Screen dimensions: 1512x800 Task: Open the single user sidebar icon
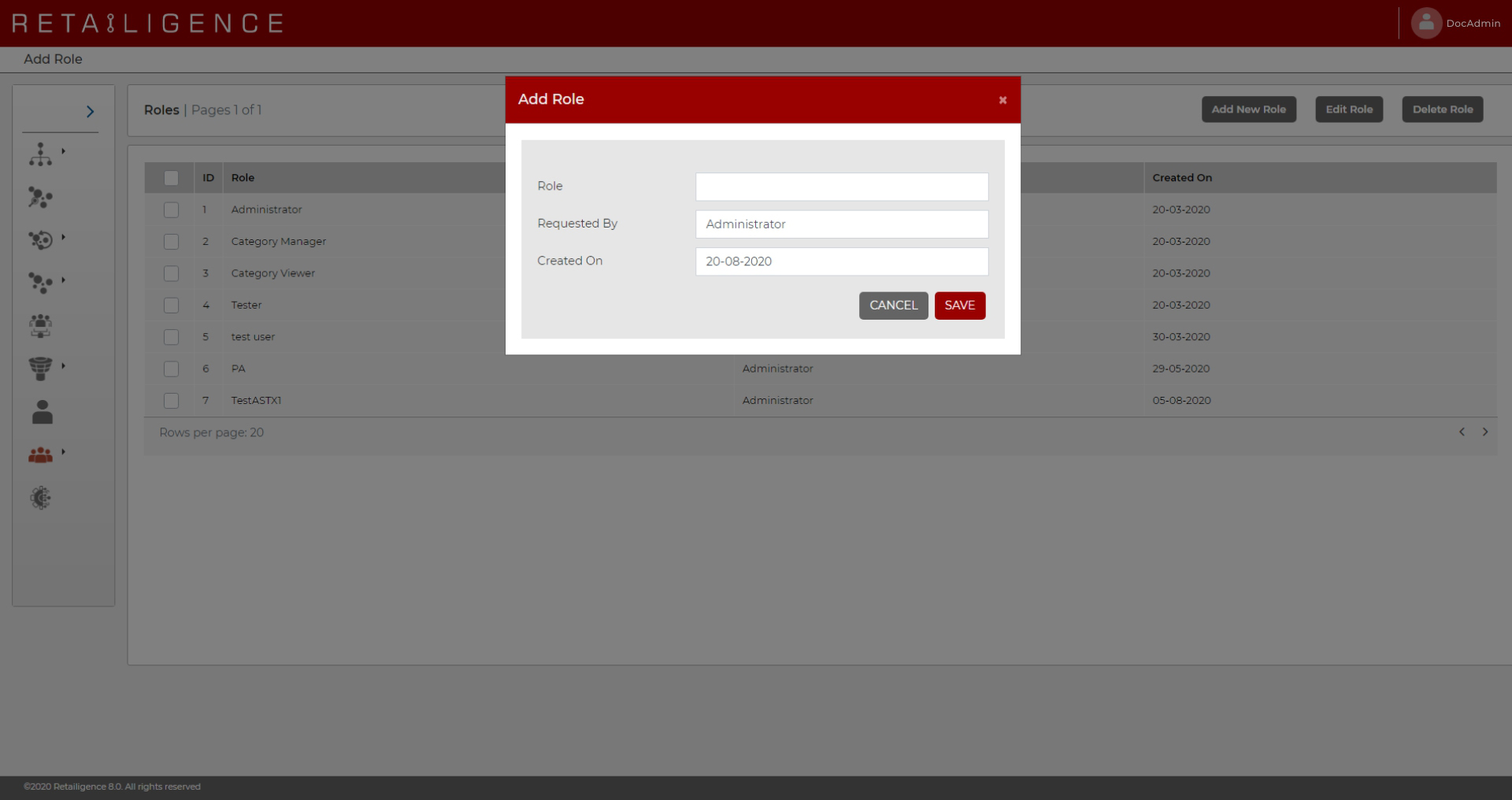tap(42, 412)
